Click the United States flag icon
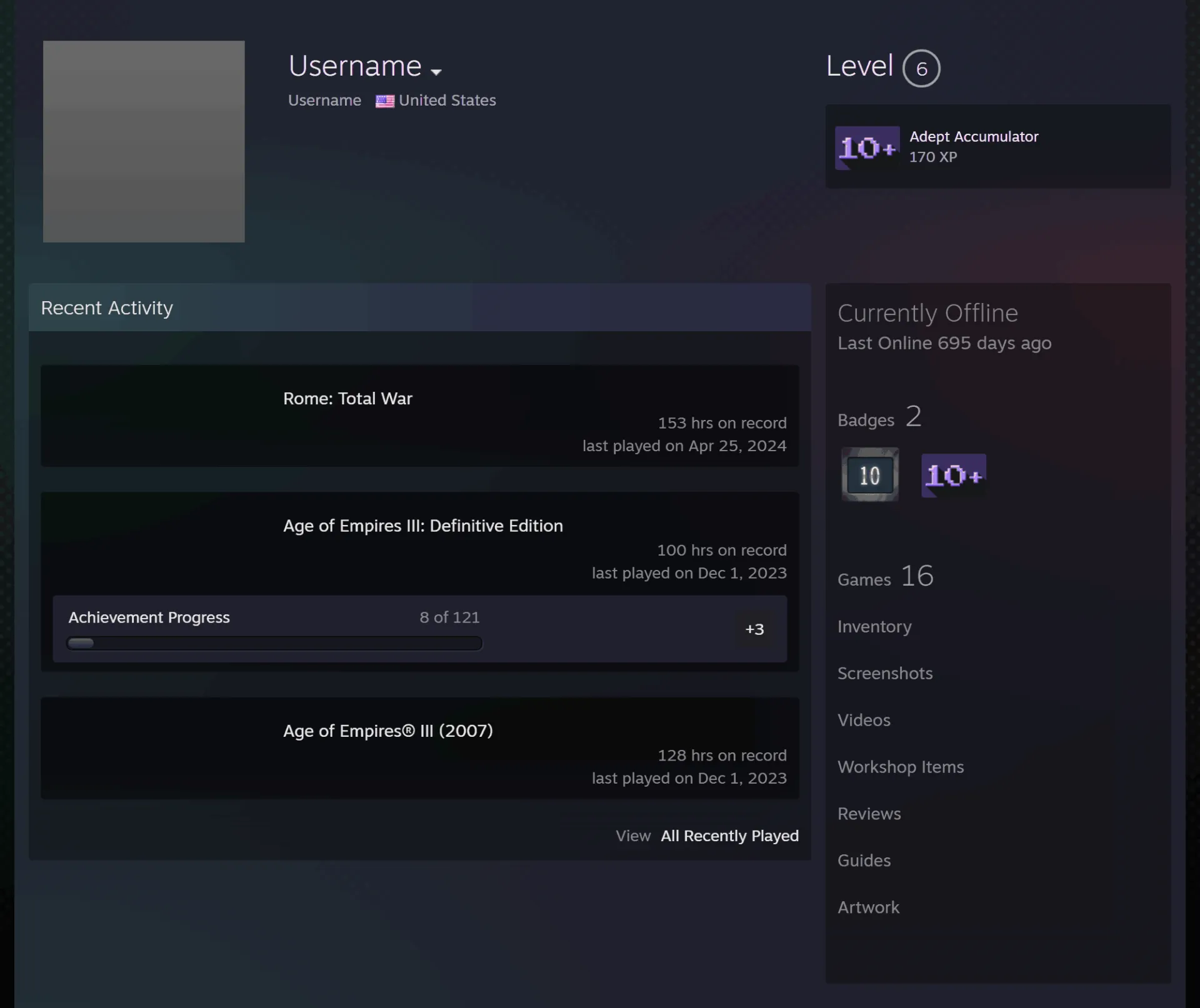 385,101
